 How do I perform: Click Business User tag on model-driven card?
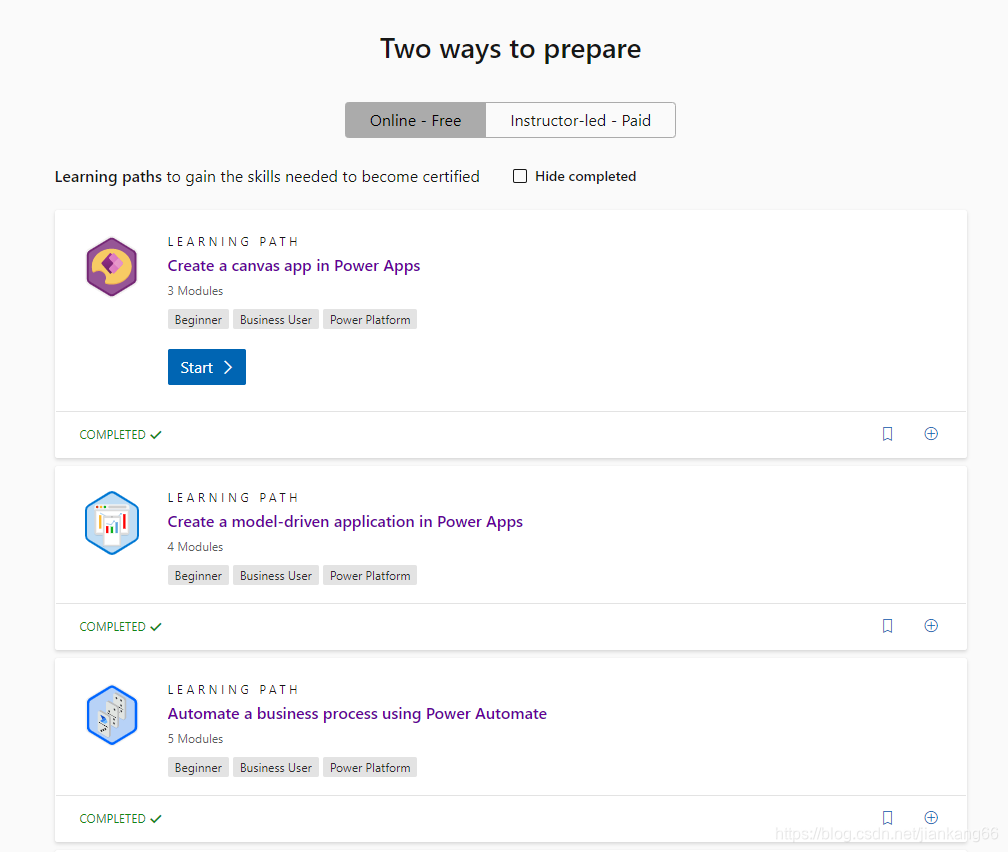(276, 576)
